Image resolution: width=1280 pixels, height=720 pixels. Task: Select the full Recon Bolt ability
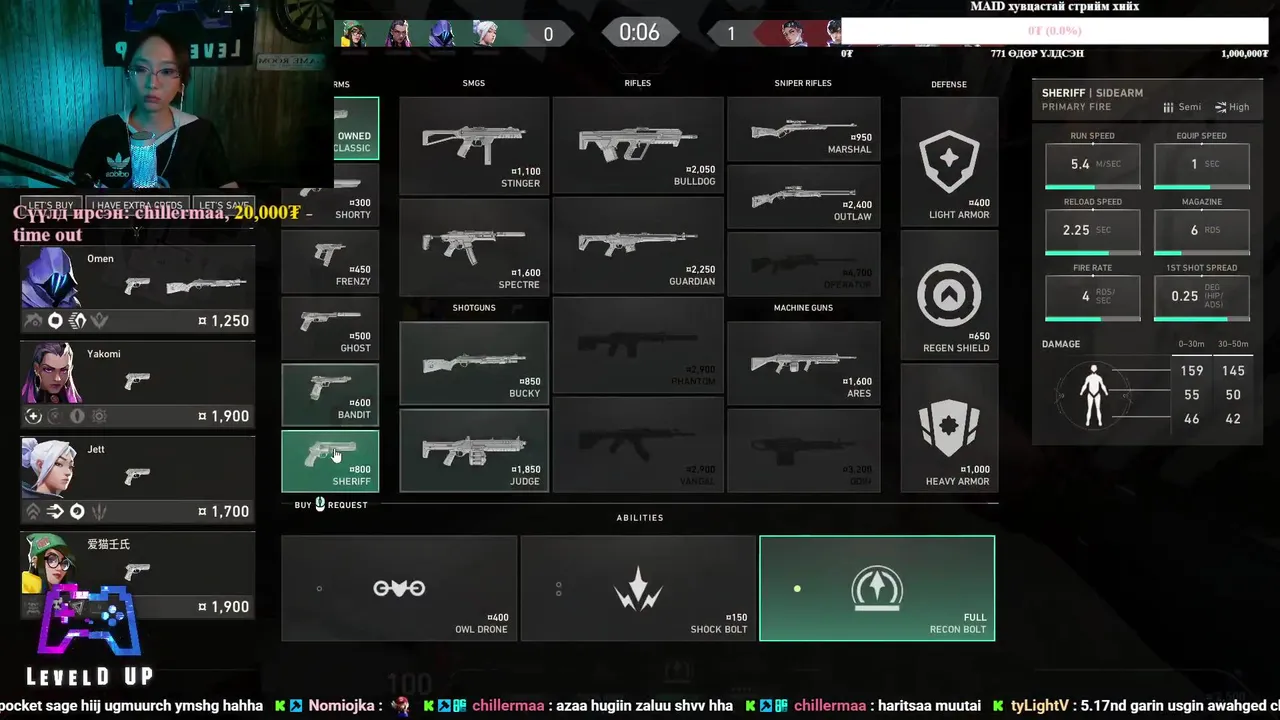(877, 588)
